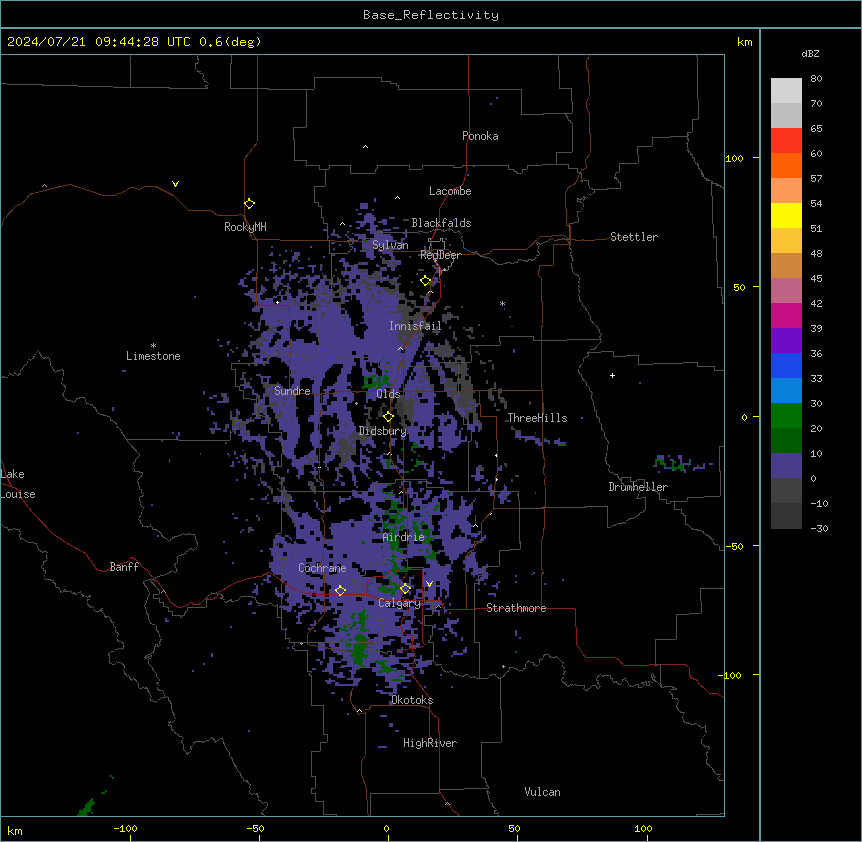The image size is (862, 842).
Task: Click the yellow station marker near RedDeer
Action: pyautogui.click(x=425, y=281)
